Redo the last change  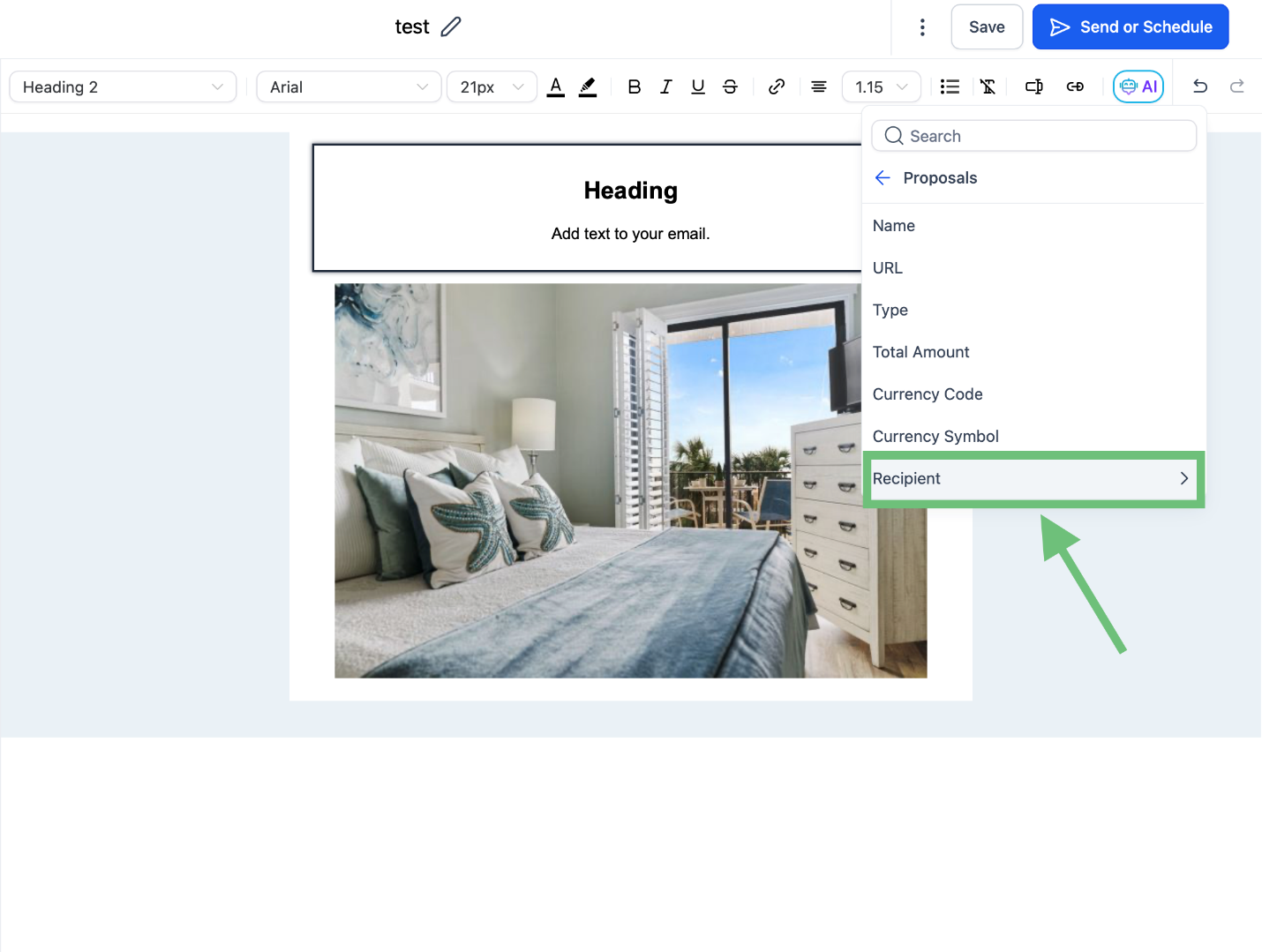(x=1237, y=86)
